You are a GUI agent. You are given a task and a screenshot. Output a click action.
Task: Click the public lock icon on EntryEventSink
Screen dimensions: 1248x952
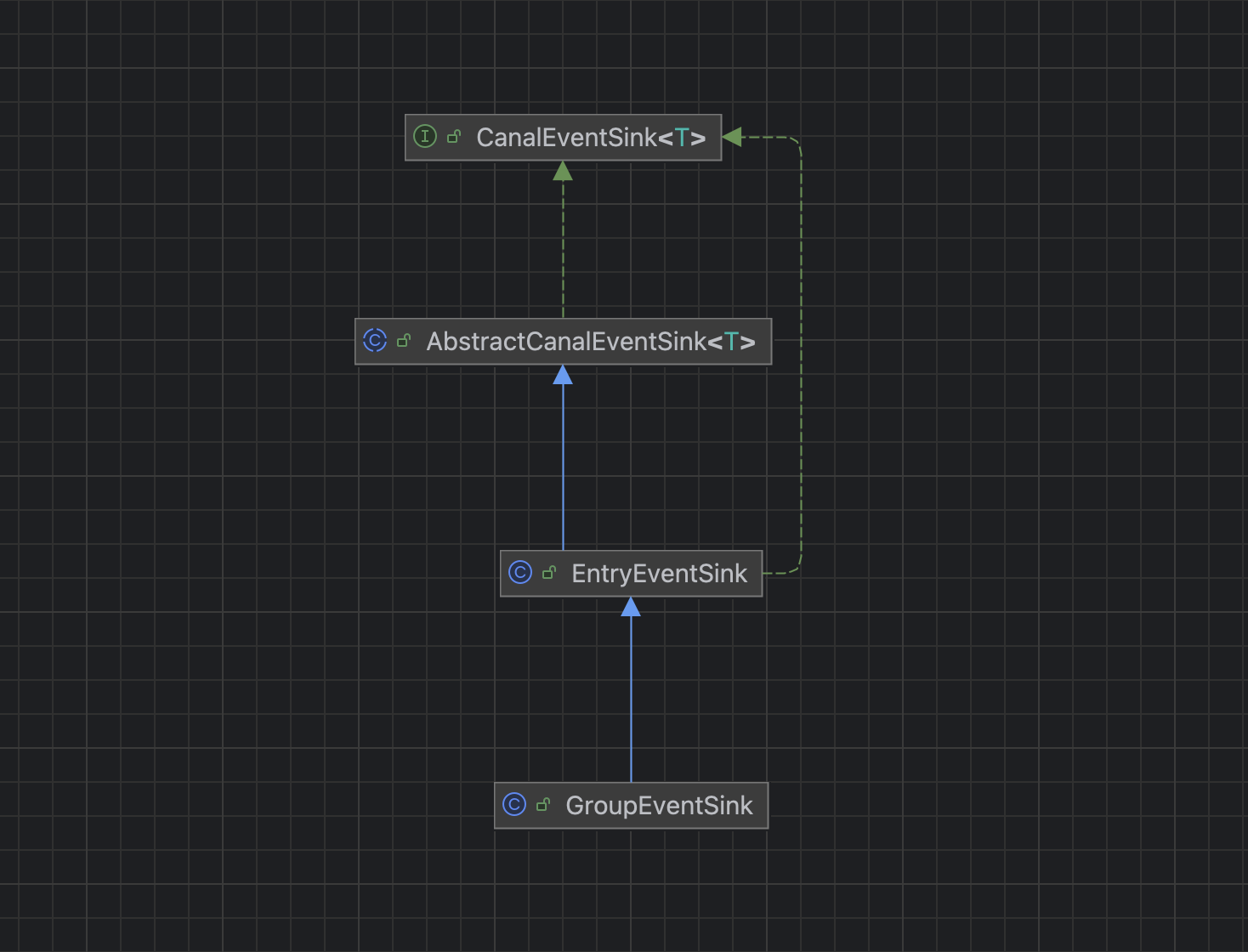coord(549,573)
